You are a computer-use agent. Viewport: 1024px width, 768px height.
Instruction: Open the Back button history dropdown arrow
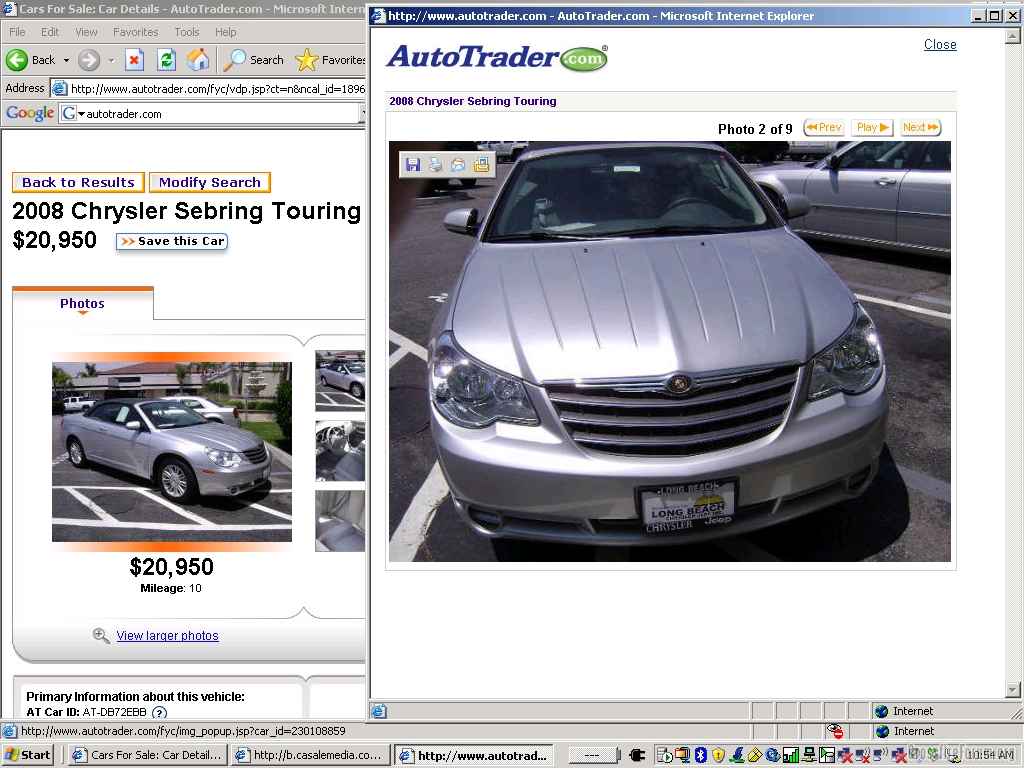coord(66,60)
